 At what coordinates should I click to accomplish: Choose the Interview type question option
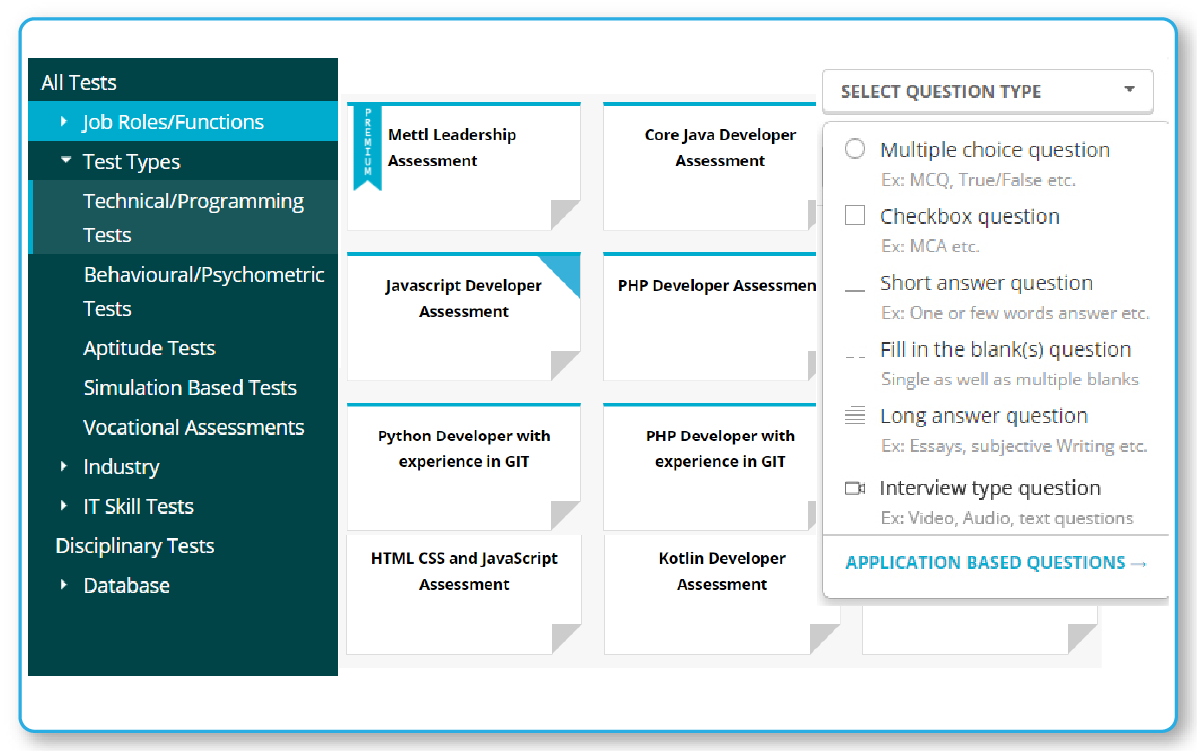click(990, 489)
